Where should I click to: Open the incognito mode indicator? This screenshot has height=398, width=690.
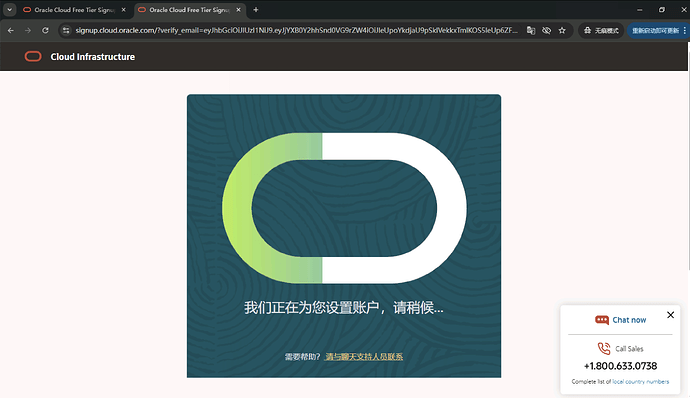pos(601,30)
